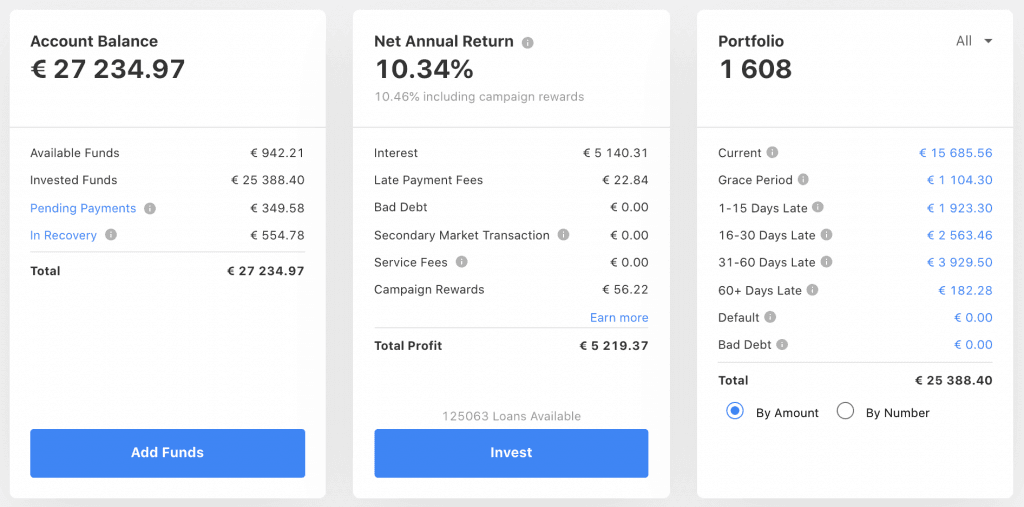
Task: Click the Grace Period amount € 1 104.30
Action: [958, 180]
